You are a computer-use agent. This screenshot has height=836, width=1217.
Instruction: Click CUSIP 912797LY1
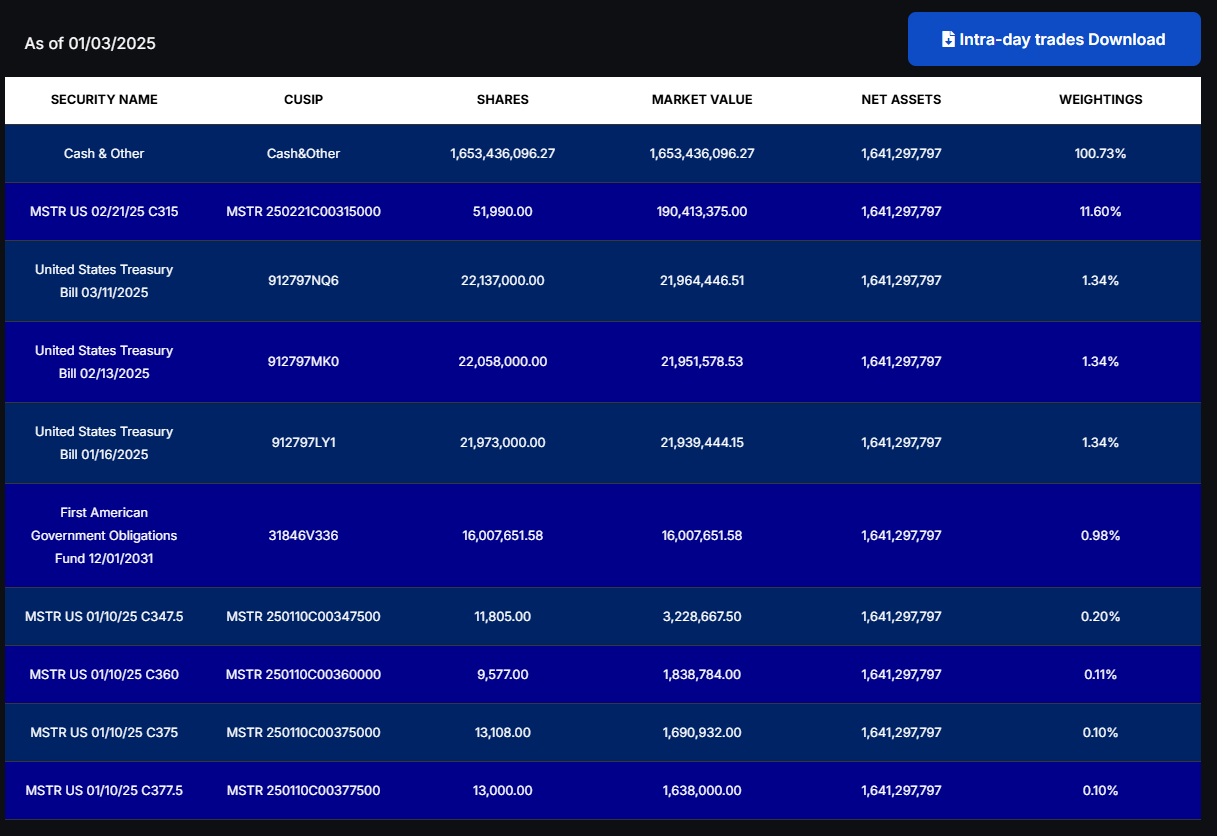click(303, 443)
